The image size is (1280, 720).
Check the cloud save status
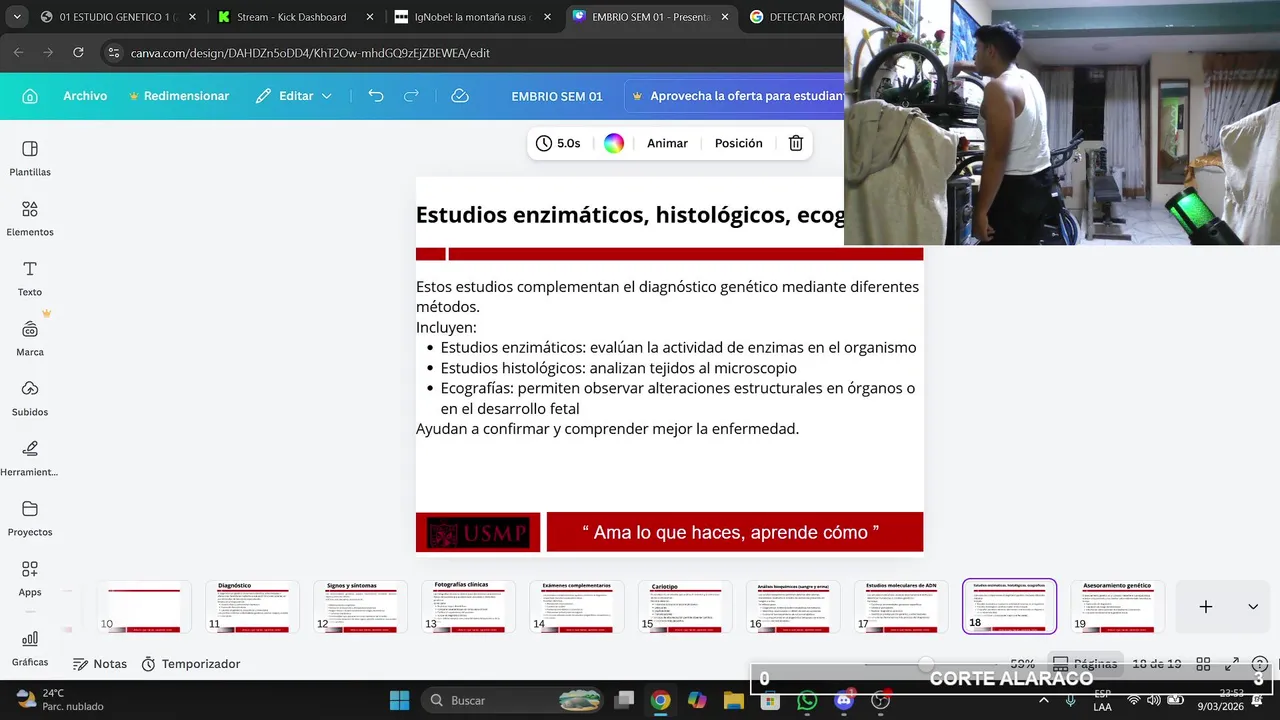[x=460, y=96]
